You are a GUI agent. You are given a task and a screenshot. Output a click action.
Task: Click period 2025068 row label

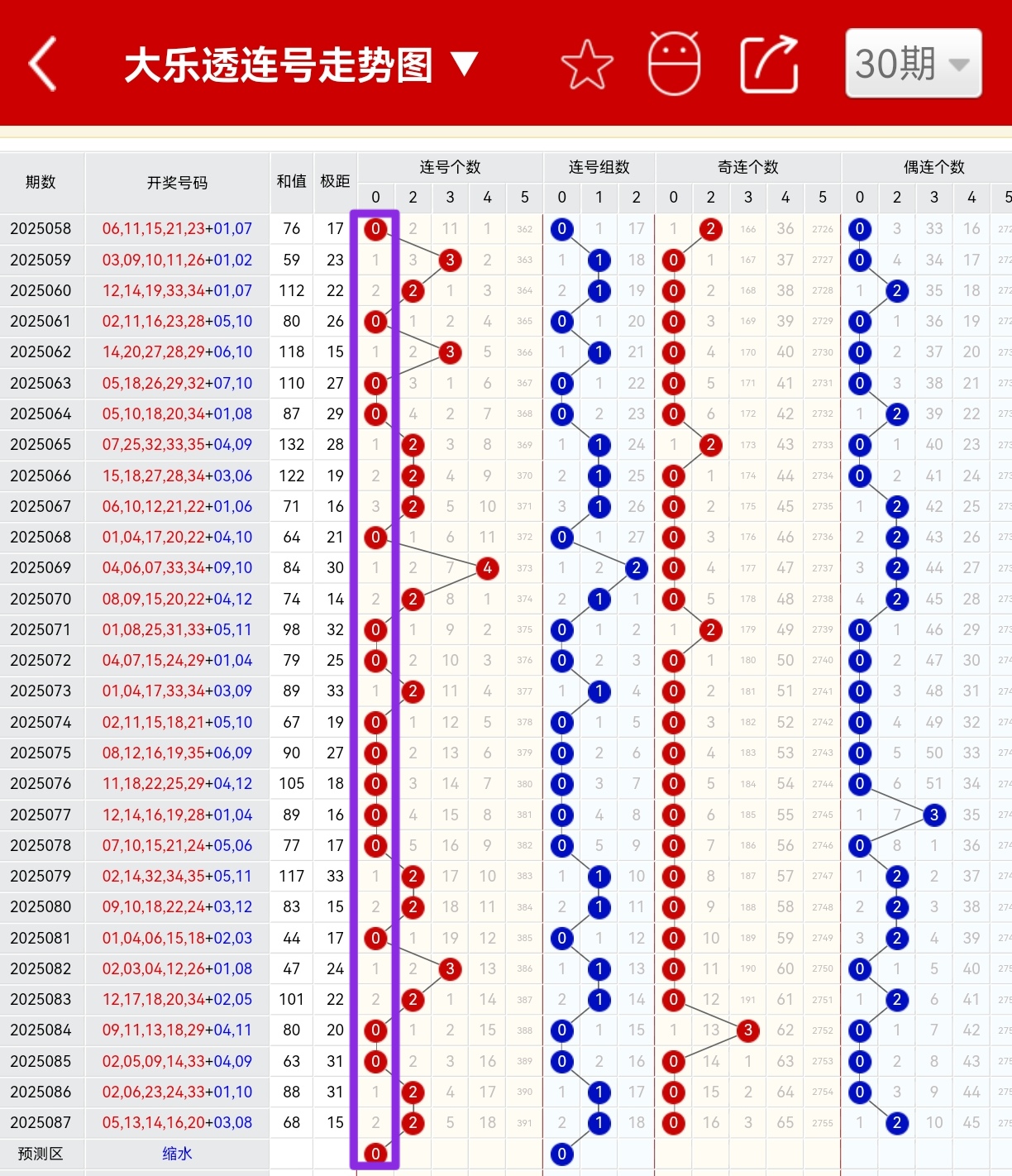pos(41,537)
